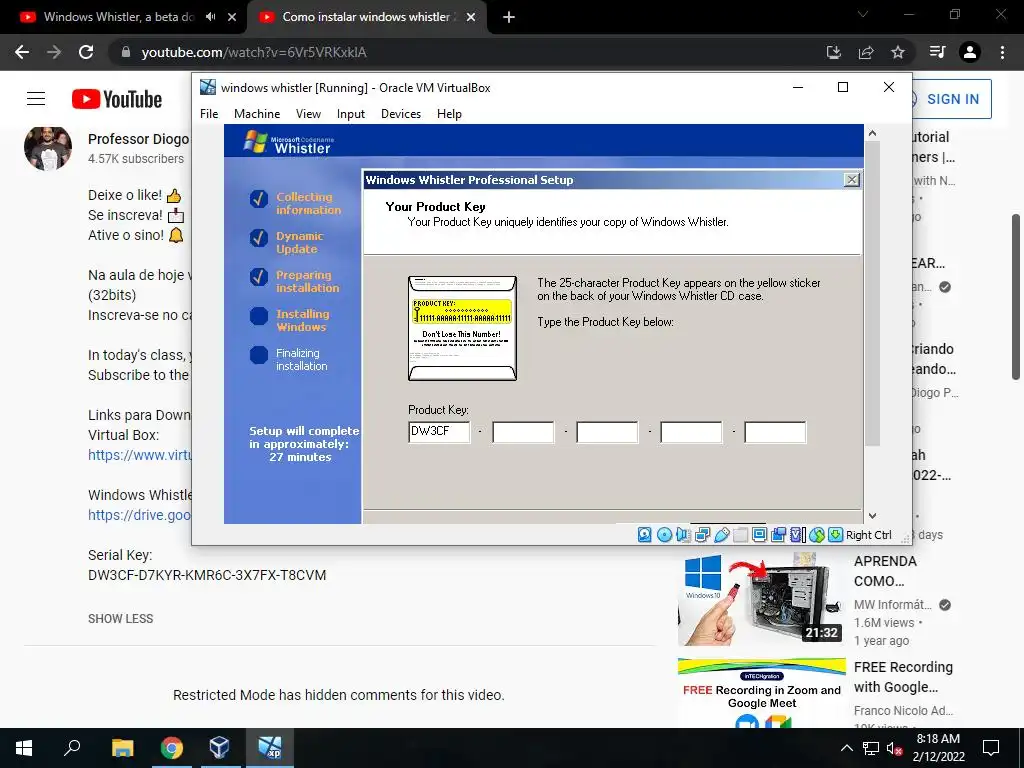
Task: Click the recording indicator in VirtualBox status bar
Action: click(x=778, y=535)
